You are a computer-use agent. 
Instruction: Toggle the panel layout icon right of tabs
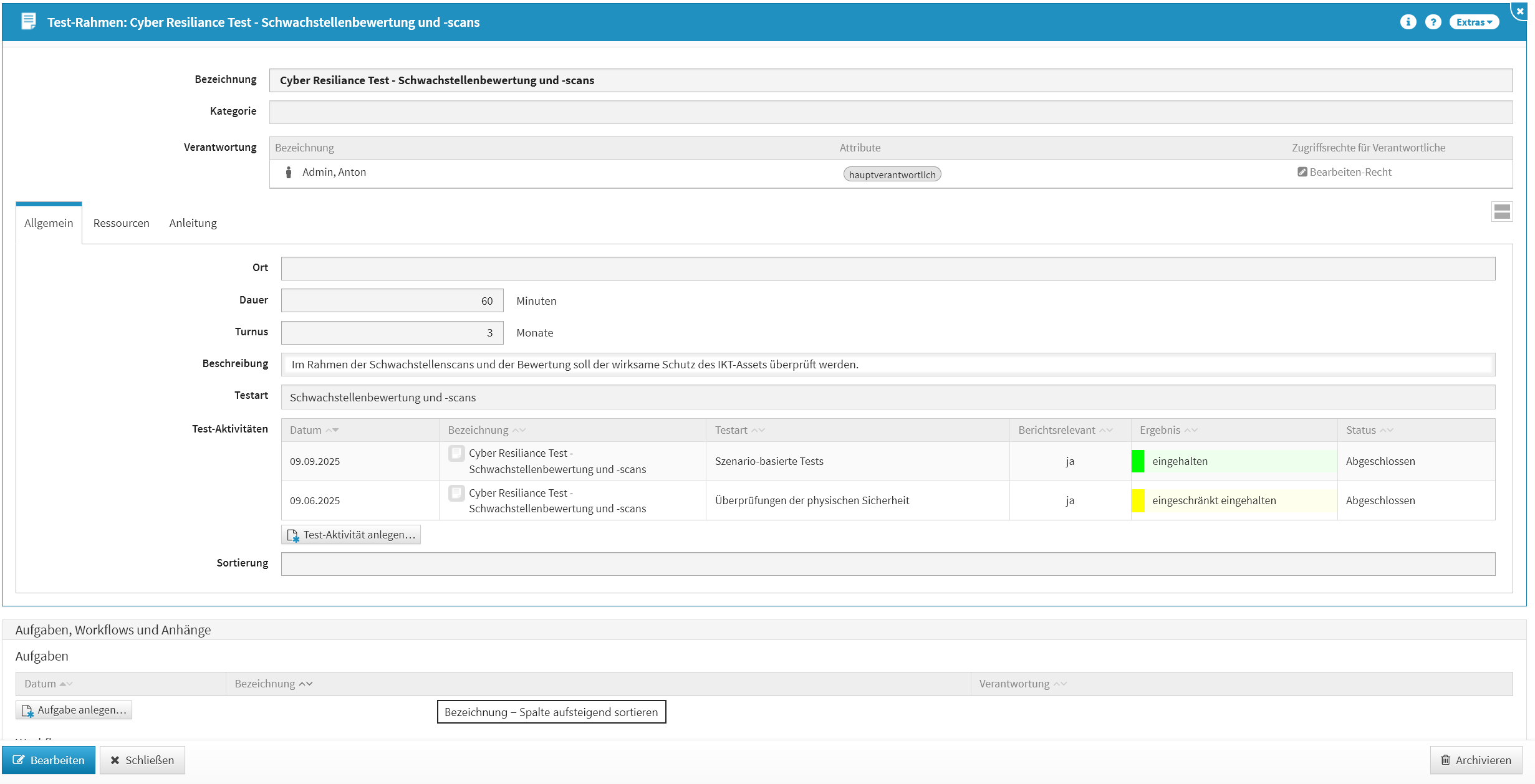click(x=1501, y=211)
